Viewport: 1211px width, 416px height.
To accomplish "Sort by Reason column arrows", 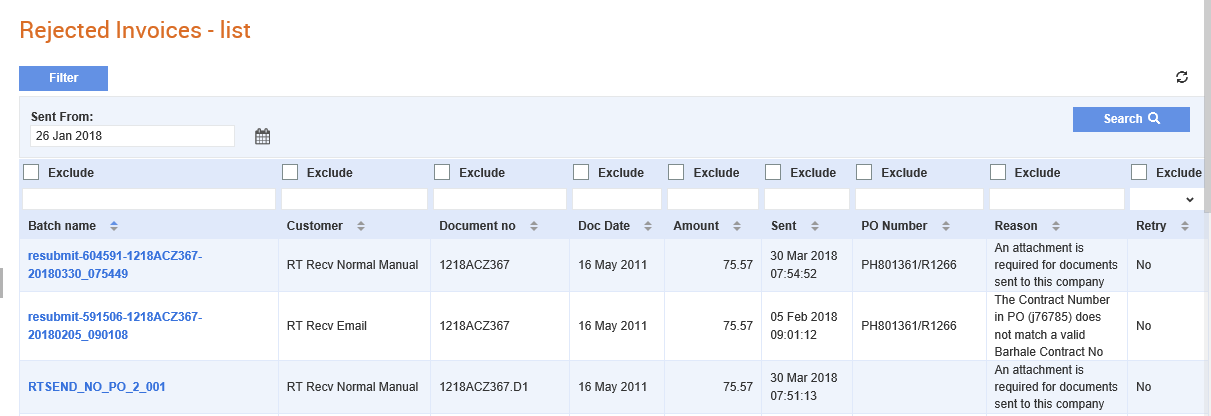I will pos(1056,226).
